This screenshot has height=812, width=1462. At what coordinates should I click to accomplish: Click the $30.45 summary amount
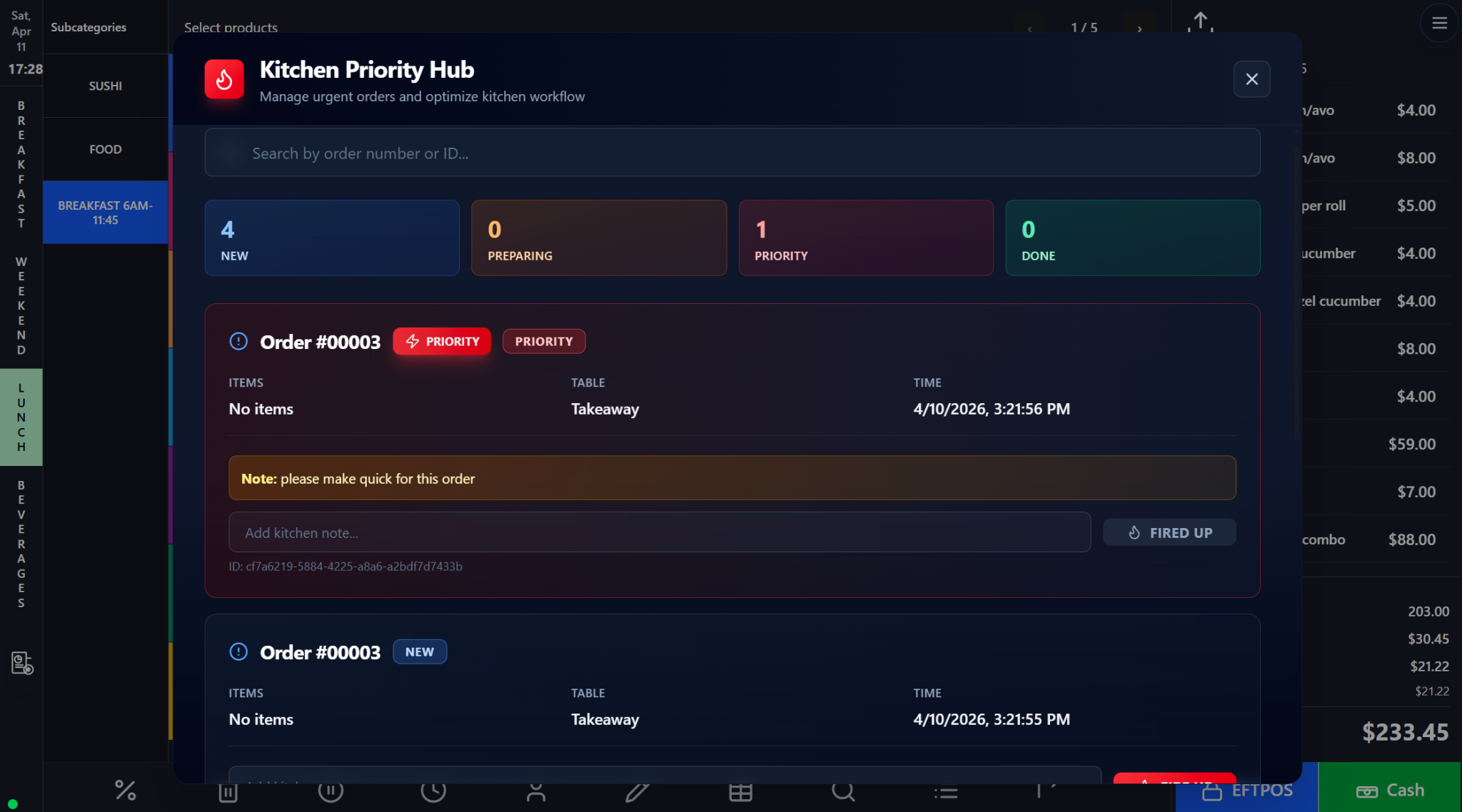pyautogui.click(x=1428, y=639)
